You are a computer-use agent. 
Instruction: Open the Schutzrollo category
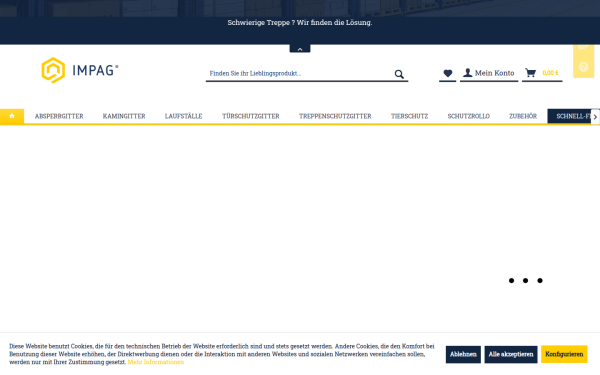pos(469,116)
